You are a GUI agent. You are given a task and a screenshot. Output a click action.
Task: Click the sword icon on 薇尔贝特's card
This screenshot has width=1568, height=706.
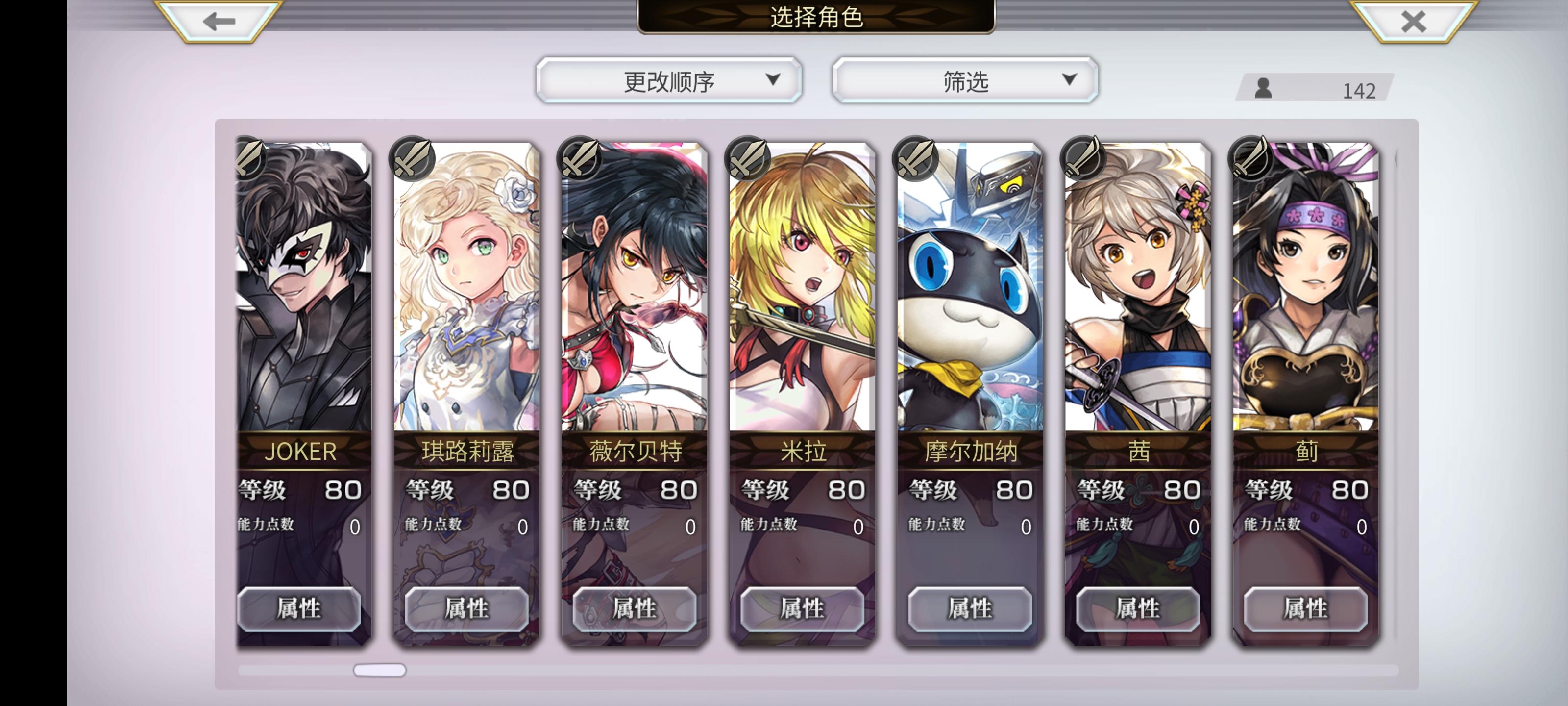(x=581, y=158)
